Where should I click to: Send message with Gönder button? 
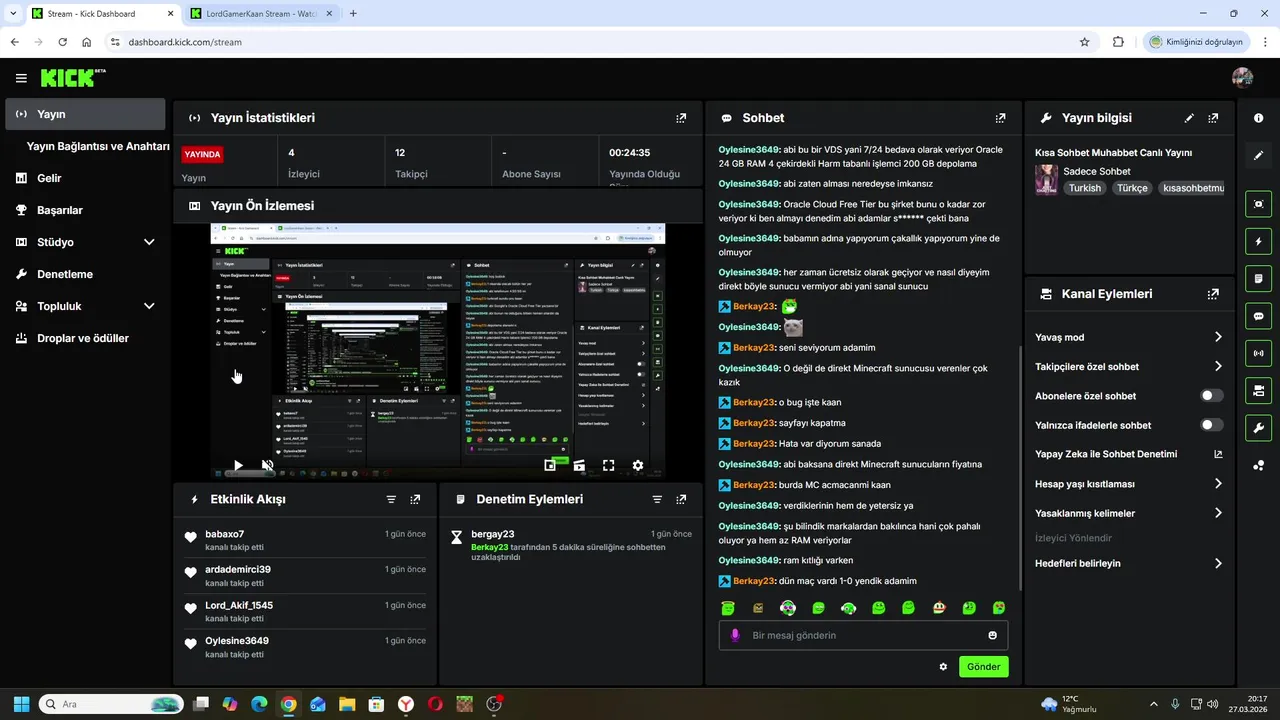point(984,667)
